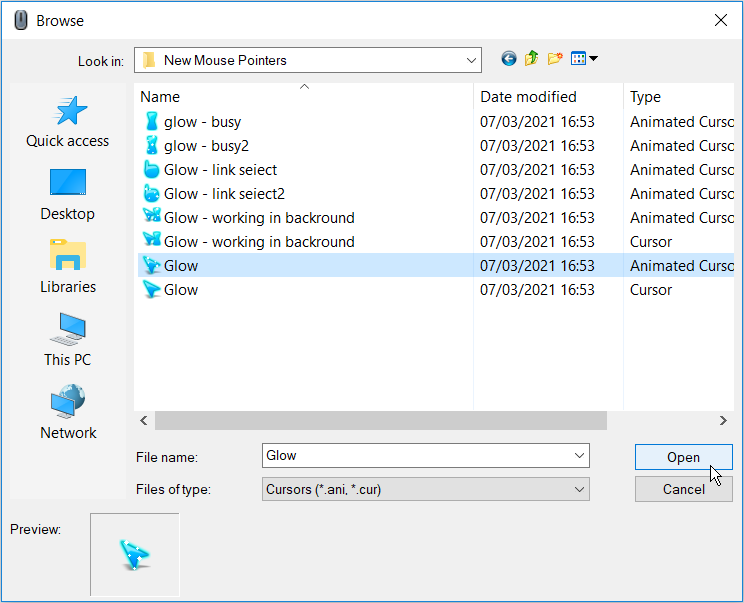Click the Open button
The width and height of the screenshot is (744, 603).
(684, 457)
